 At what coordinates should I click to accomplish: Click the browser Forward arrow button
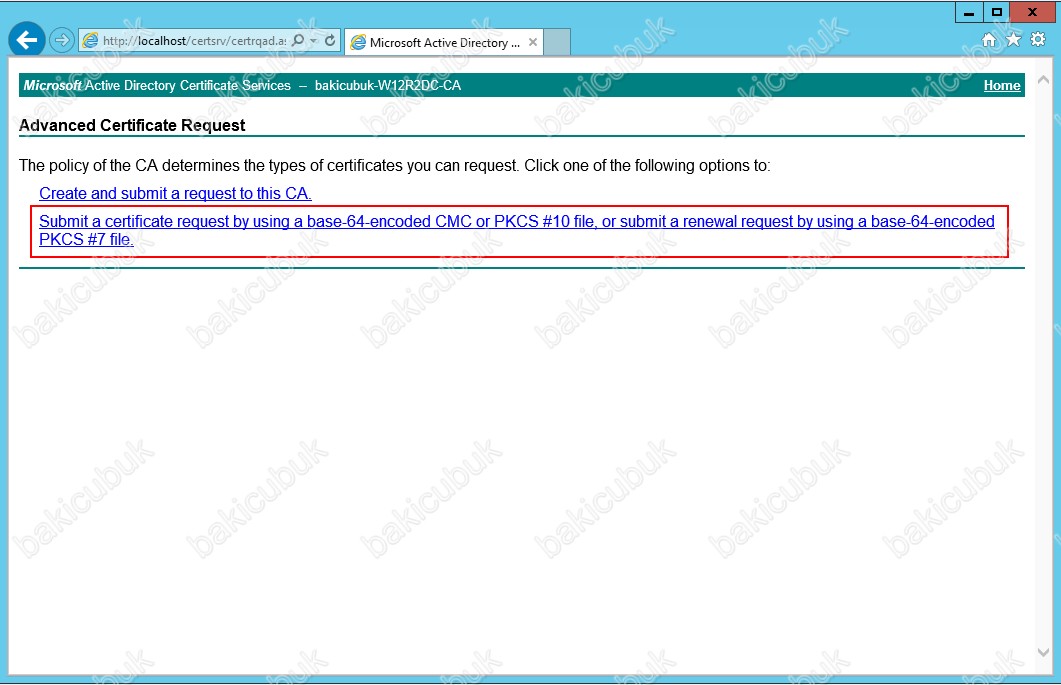tap(62, 41)
